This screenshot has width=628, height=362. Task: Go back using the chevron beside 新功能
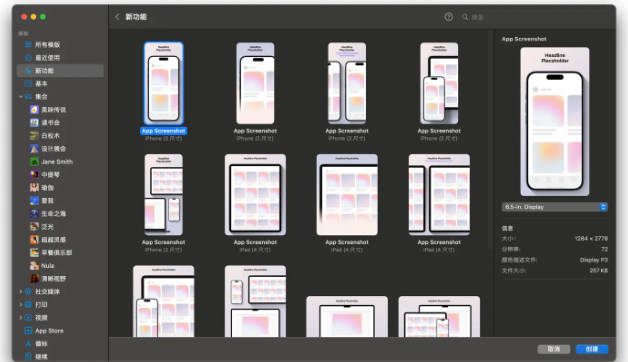pos(117,17)
